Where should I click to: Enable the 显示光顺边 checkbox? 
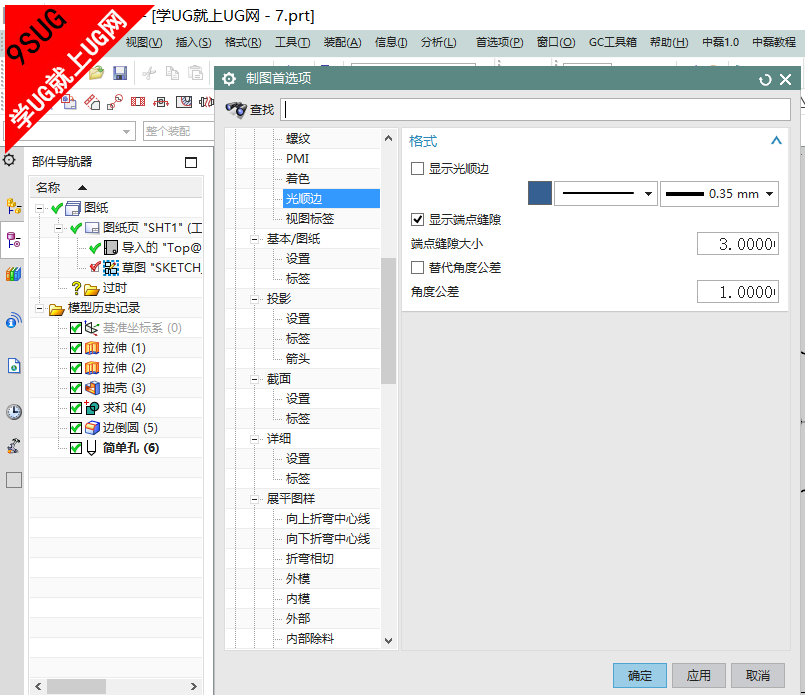417,168
